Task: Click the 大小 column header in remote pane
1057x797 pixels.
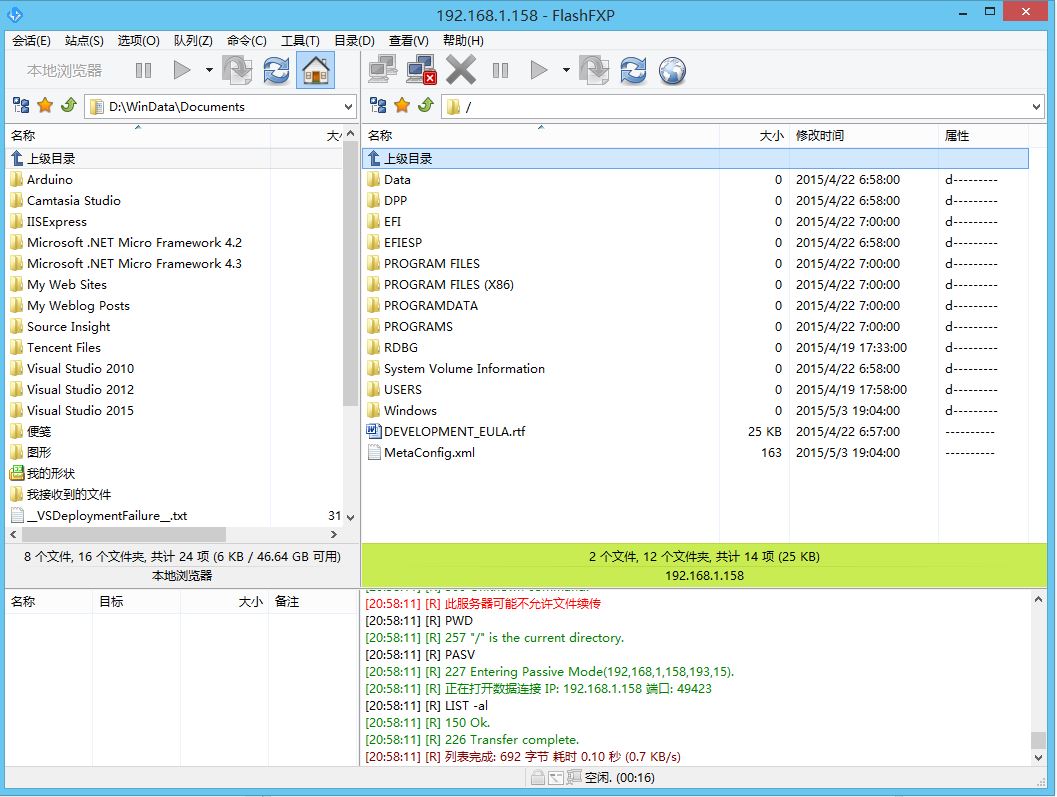Action: click(771, 136)
